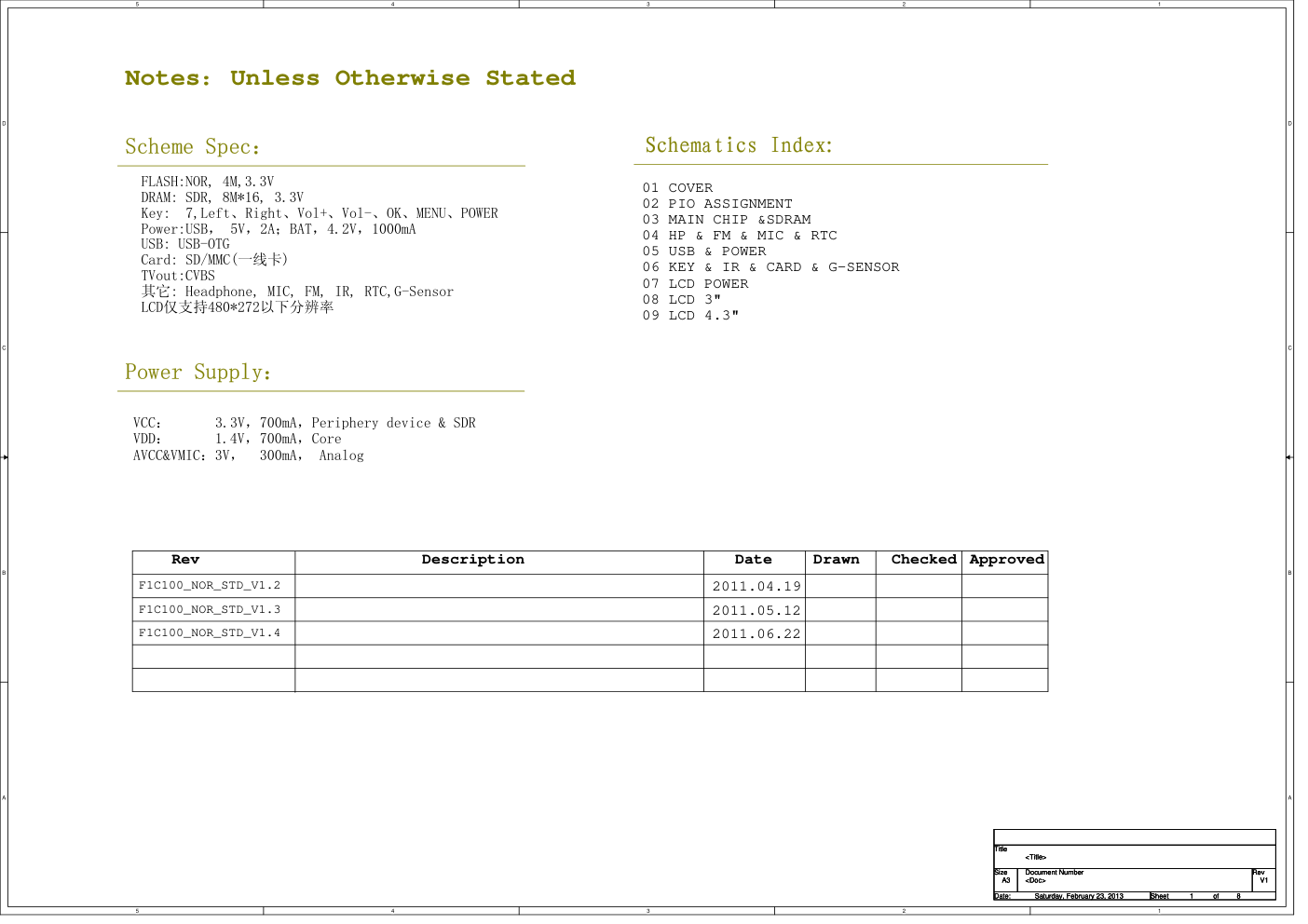Viewport: 1308px width, 924px height.
Task: Jump to '07 LCD POWER' index entry
Action: 695,284
